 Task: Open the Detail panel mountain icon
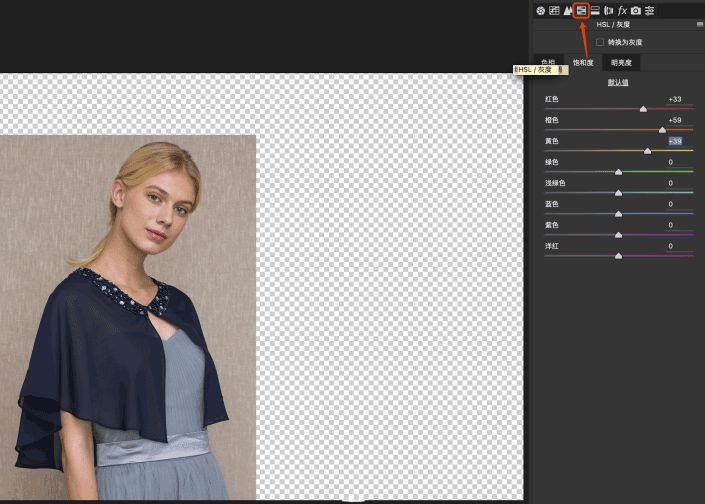click(568, 10)
